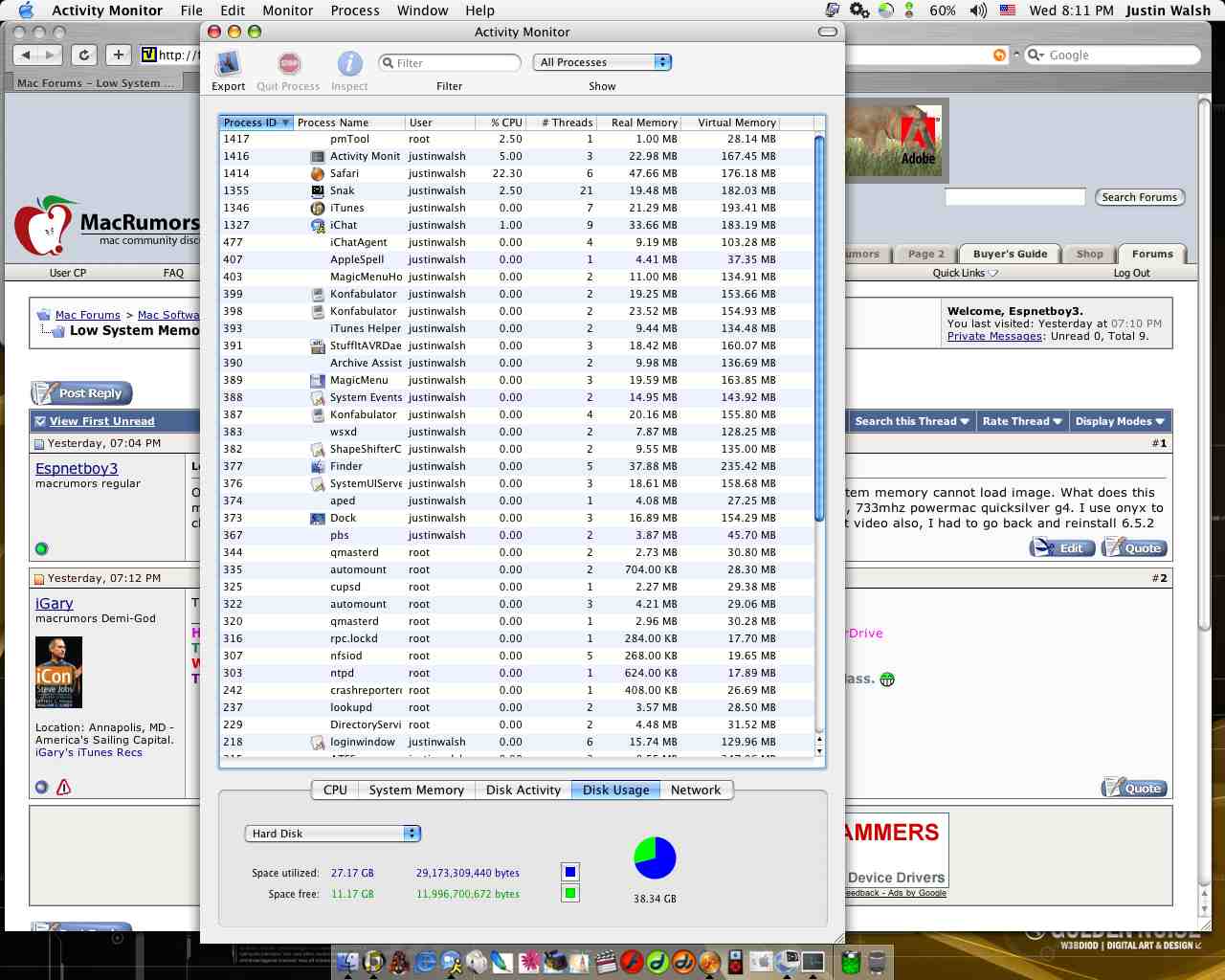Select the loginwindow process icon
Screen dimensions: 1225x980
318,743
